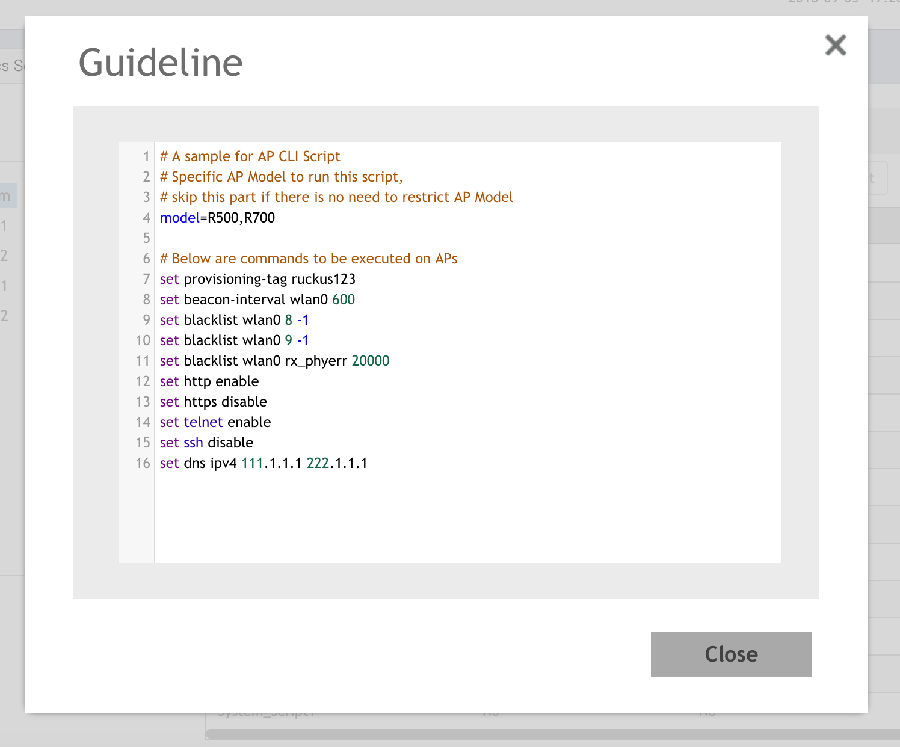This screenshot has width=900, height=747.
Task: Click the 'model=R500,R700' line in the script
Action: [x=217, y=218]
